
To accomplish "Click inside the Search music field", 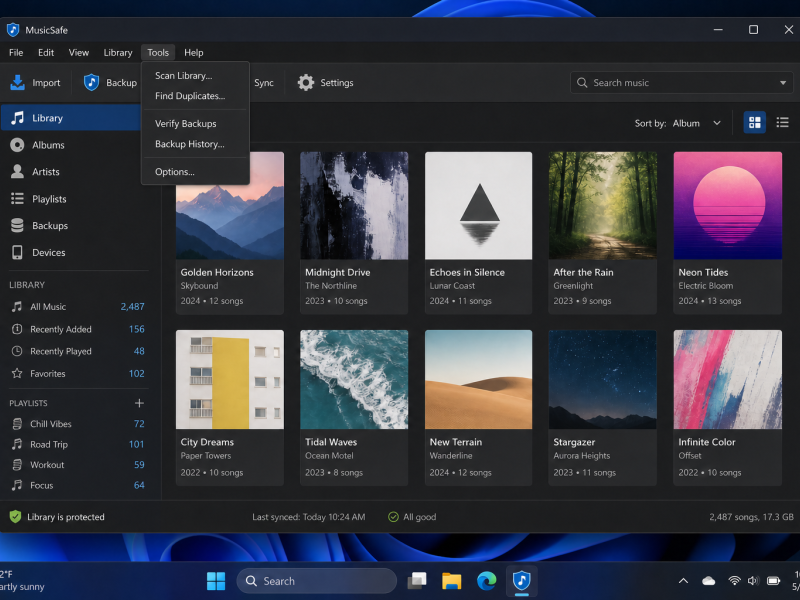I will (681, 83).
